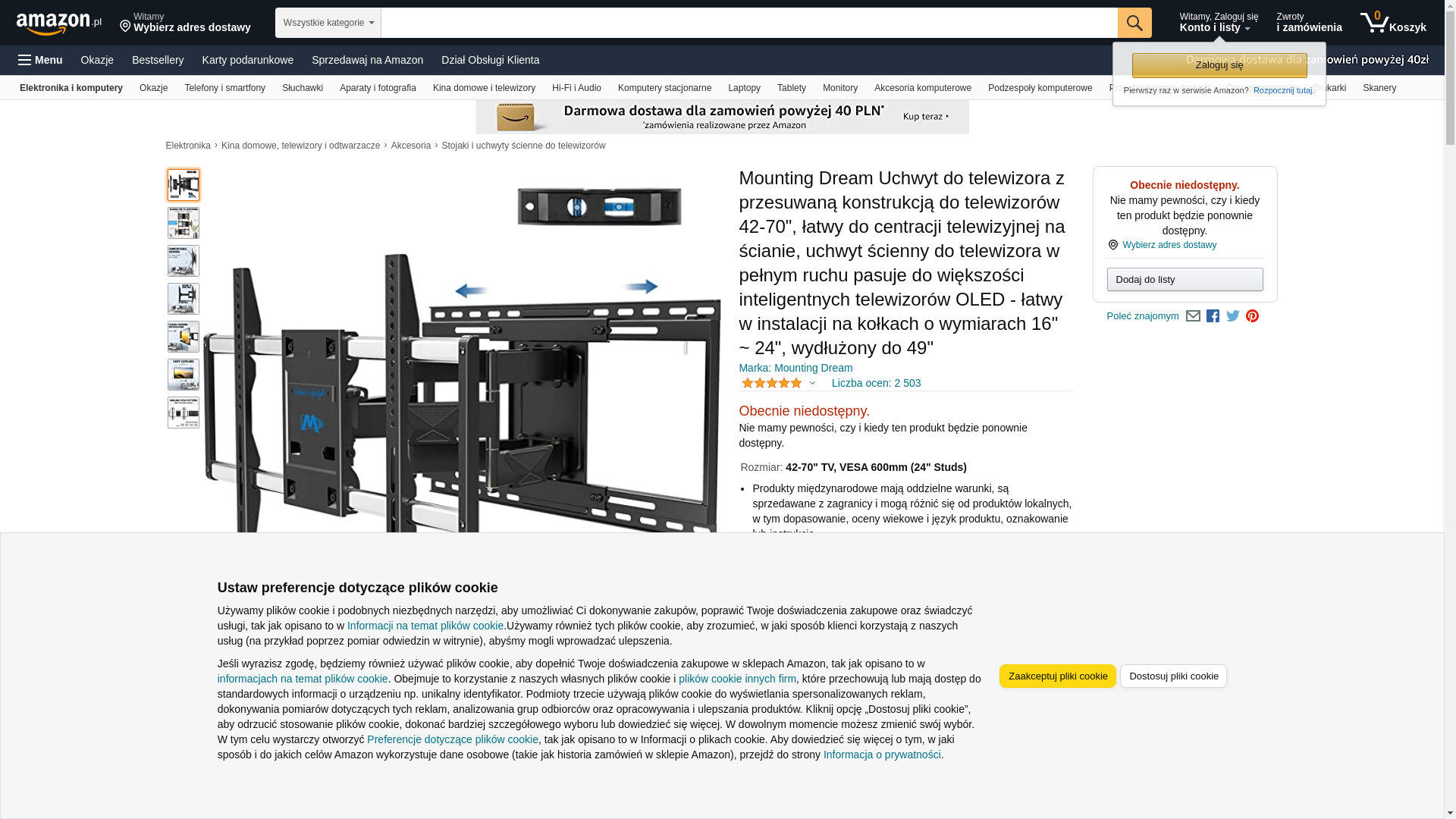Open Liczba ocen: 2 503 link
1456x819 pixels.
(876, 383)
